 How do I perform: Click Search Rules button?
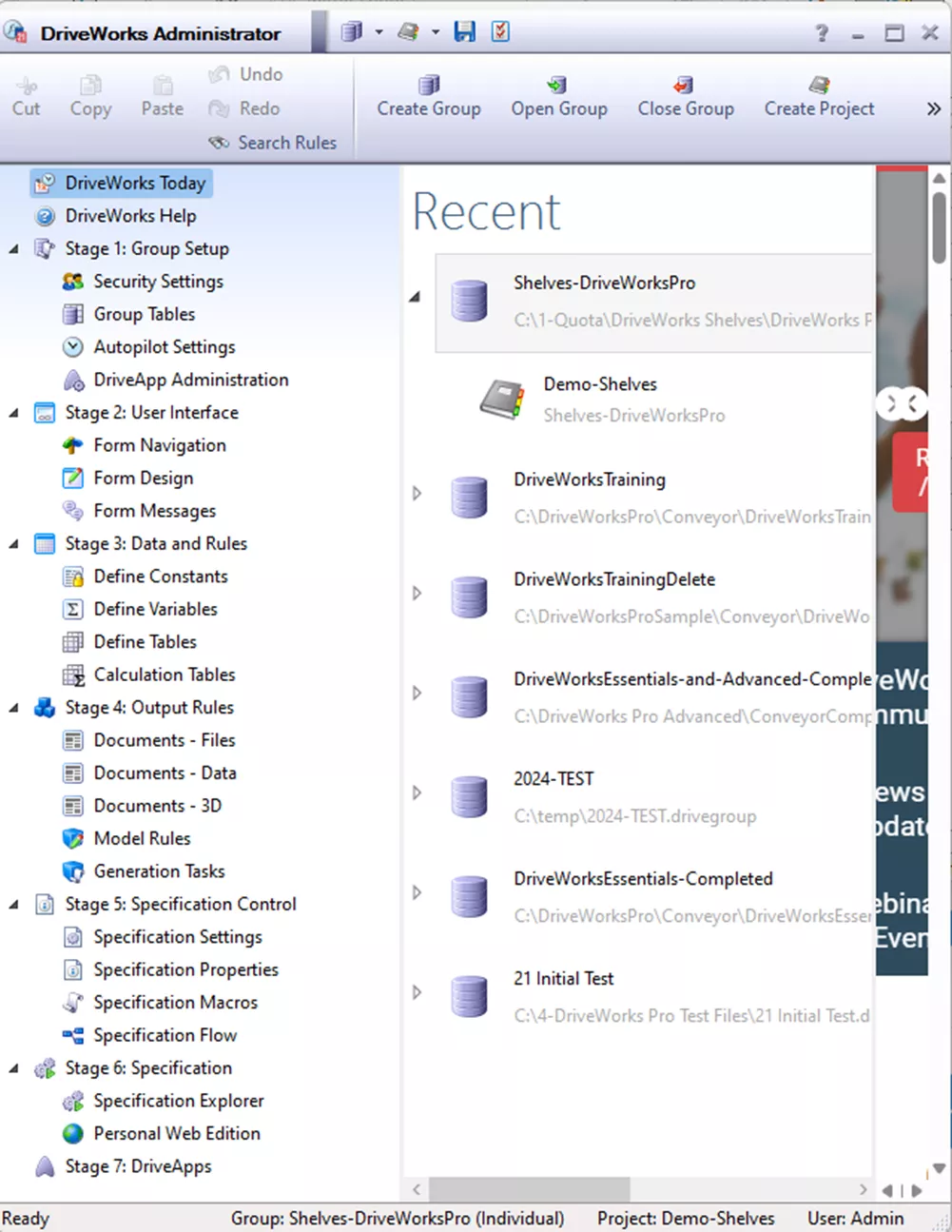pos(273,143)
